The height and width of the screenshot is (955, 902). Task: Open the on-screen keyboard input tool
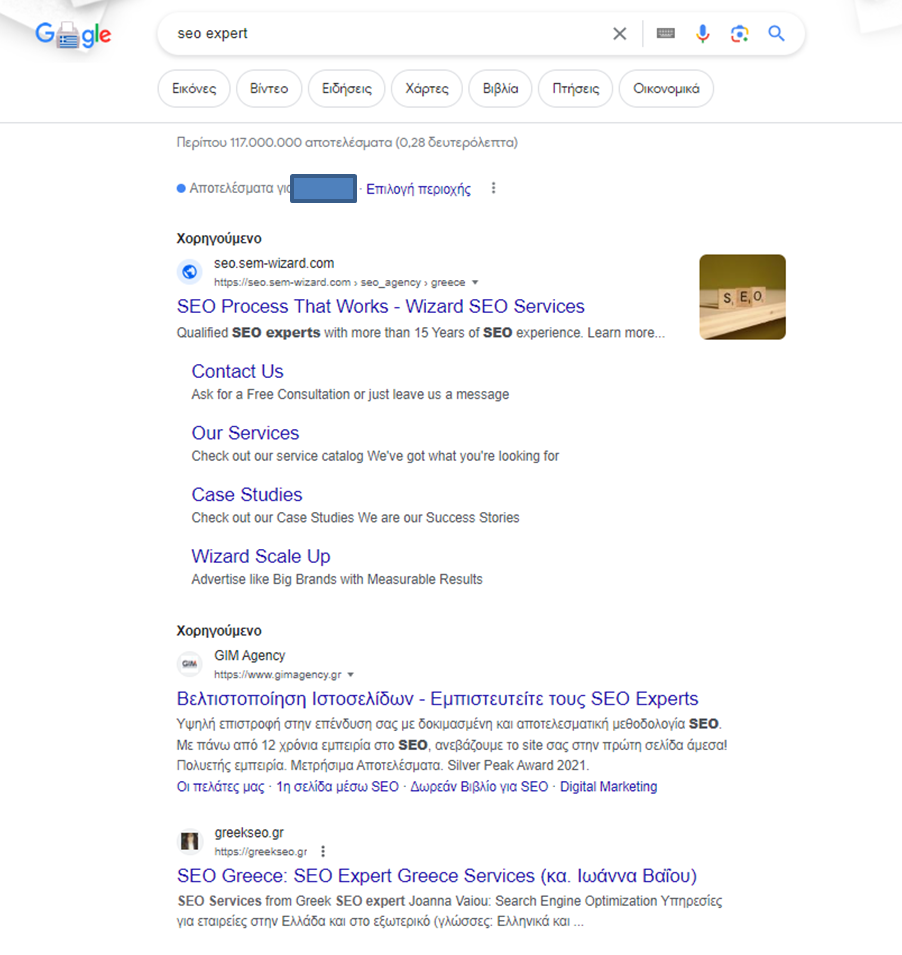tap(665, 34)
